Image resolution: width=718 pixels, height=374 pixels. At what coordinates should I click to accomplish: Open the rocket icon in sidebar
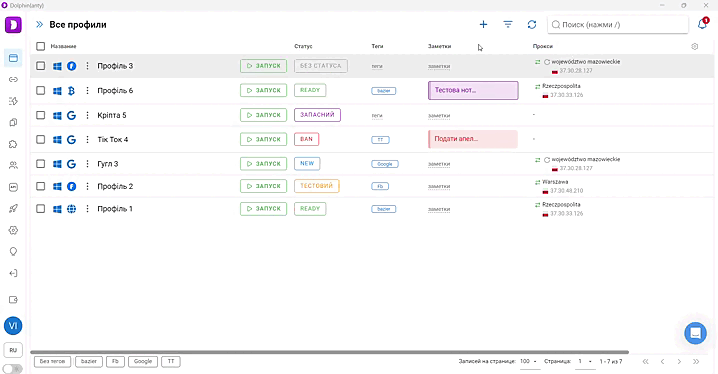[x=13, y=209]
